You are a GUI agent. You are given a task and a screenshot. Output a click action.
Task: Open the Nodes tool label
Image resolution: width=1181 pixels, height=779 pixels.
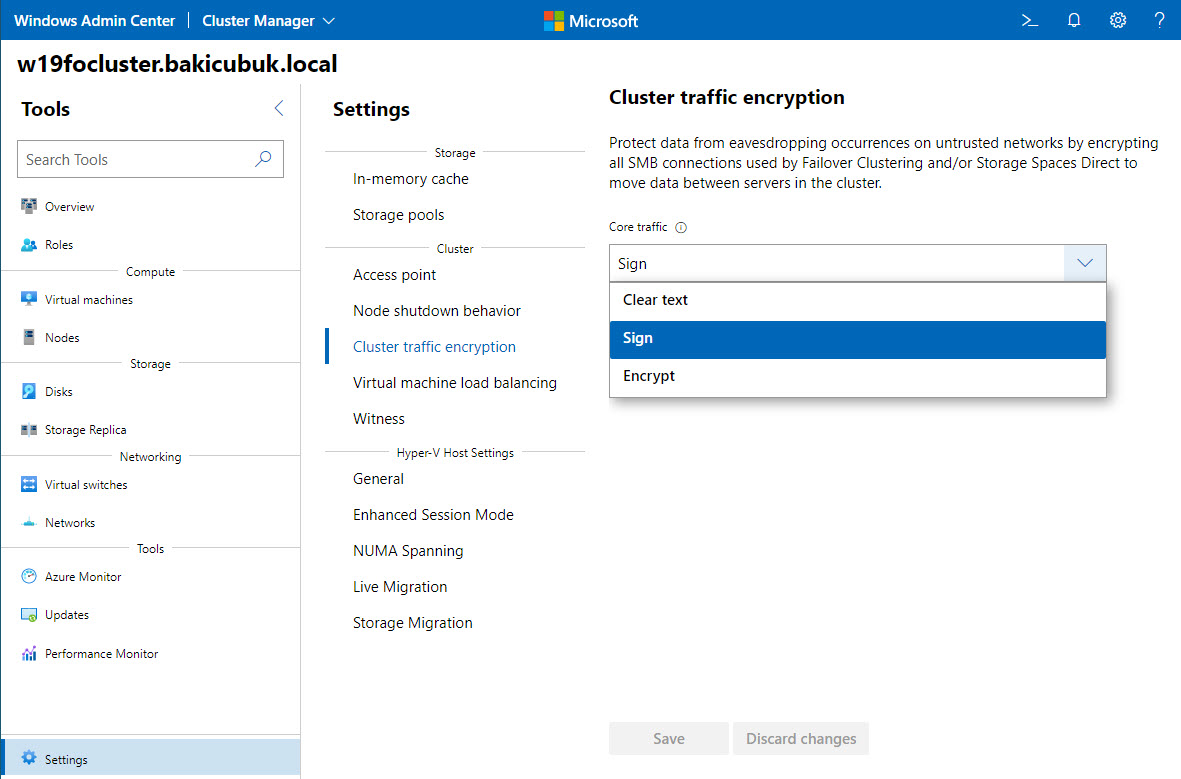point(62,338)
